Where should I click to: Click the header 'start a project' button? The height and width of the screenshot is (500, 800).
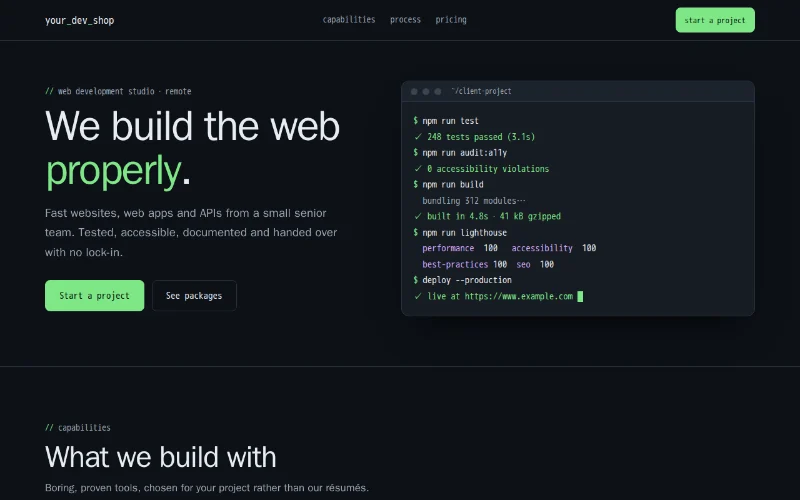coord(715,20)
